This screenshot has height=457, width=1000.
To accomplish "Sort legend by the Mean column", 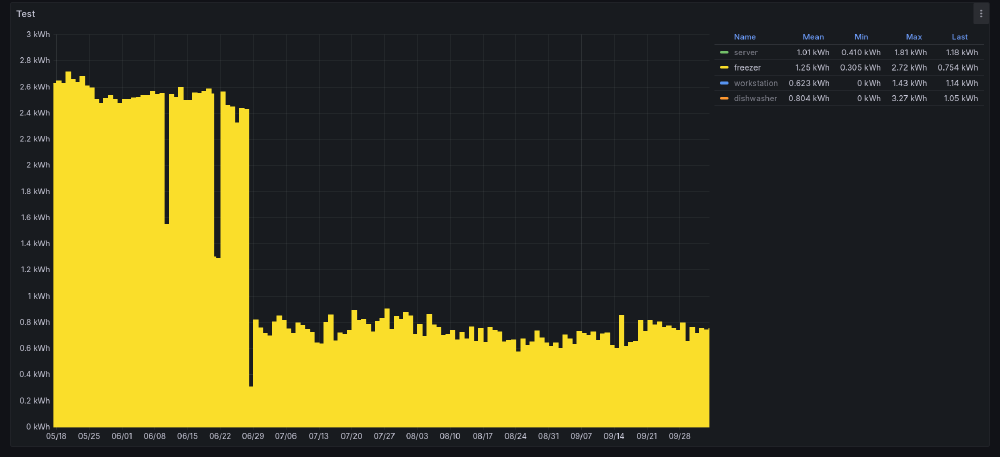I will [812, 37].
